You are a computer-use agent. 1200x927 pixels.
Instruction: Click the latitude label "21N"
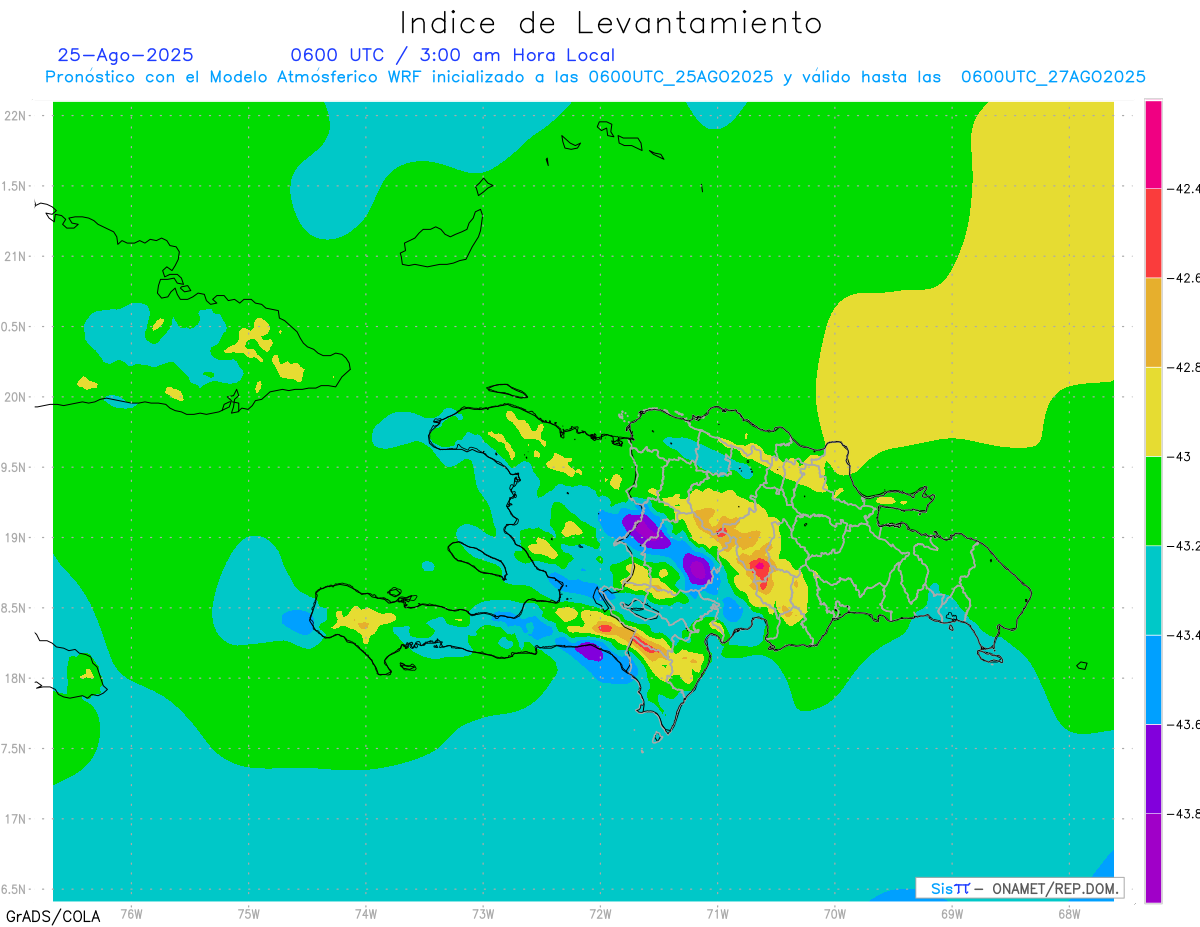[x=17, y=256]
